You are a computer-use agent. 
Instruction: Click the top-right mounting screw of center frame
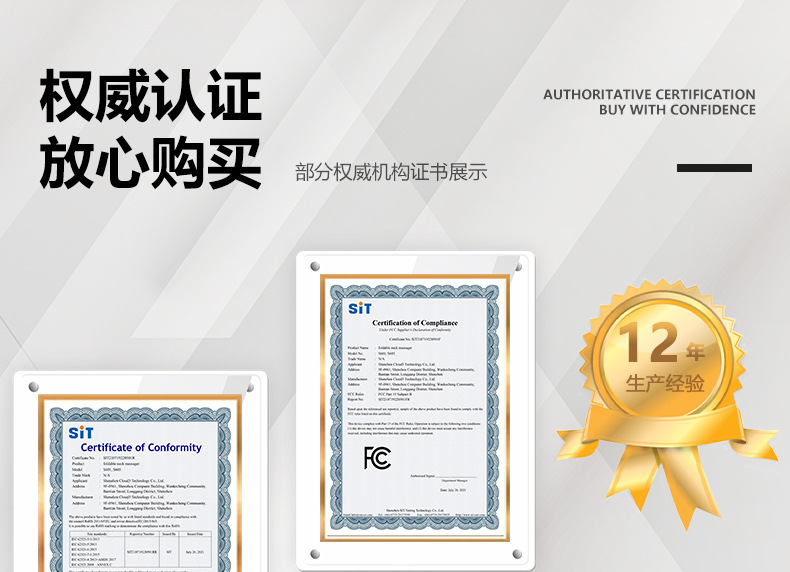tap(517, 267)
